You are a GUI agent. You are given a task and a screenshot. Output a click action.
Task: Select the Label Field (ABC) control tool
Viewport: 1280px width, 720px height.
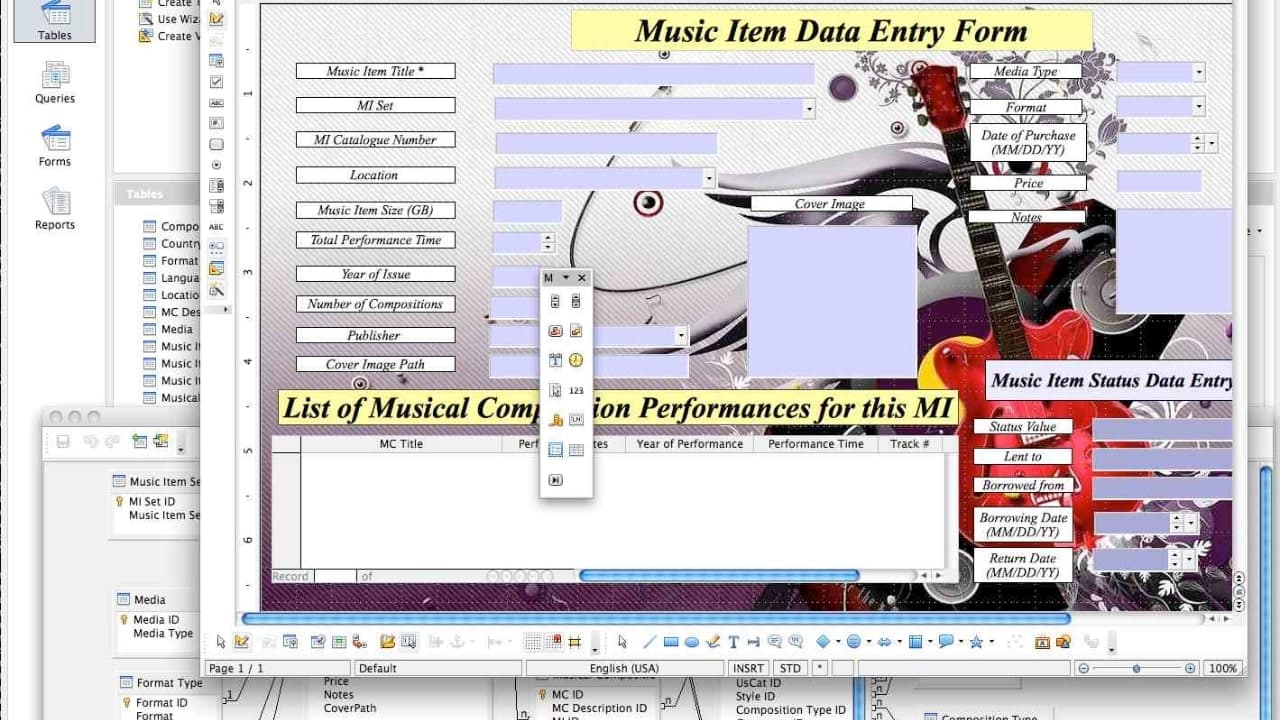[x=216, y=227]
